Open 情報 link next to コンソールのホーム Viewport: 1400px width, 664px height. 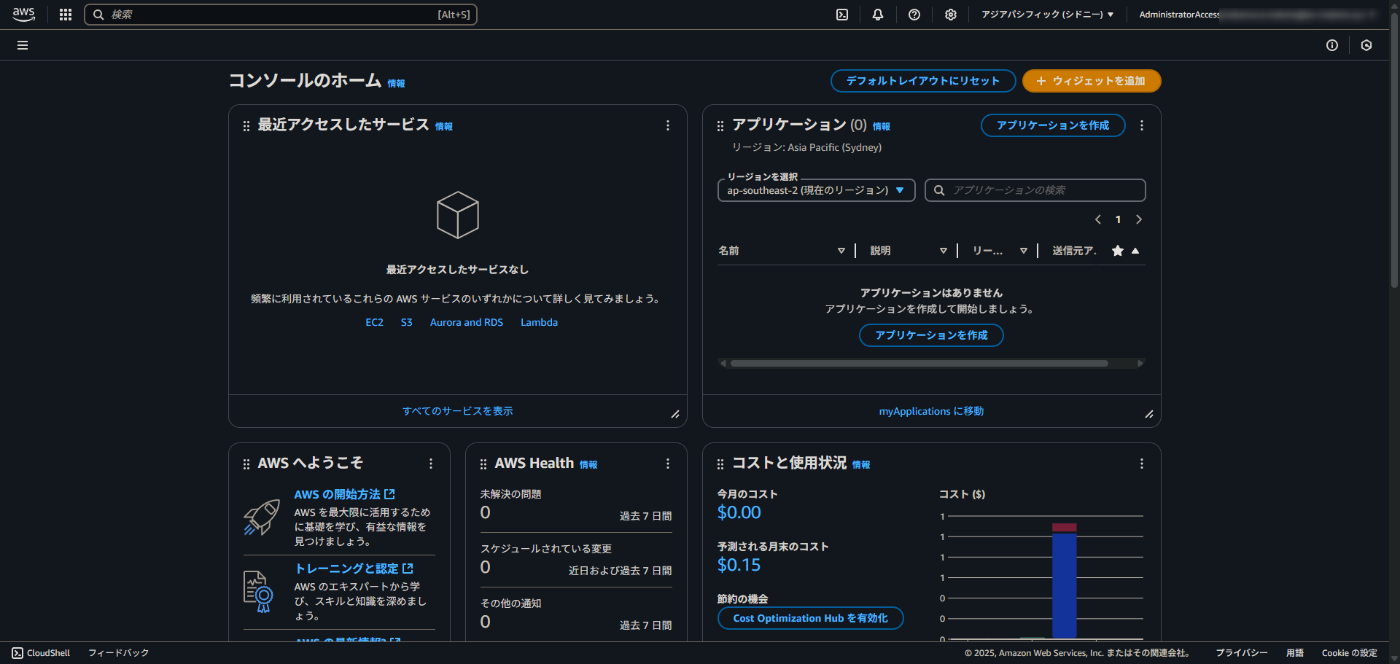tap(396, 83)
